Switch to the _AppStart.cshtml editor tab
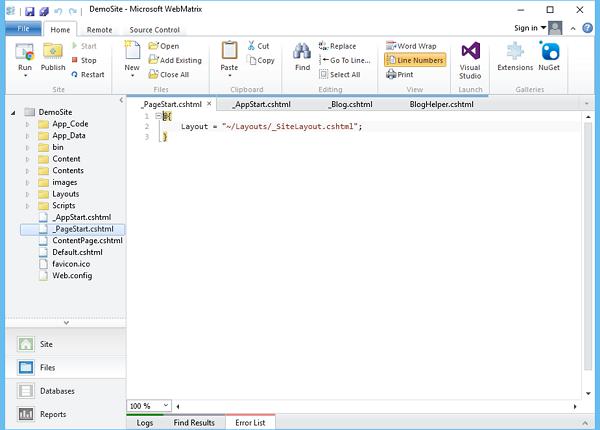 tap(262, 104)
